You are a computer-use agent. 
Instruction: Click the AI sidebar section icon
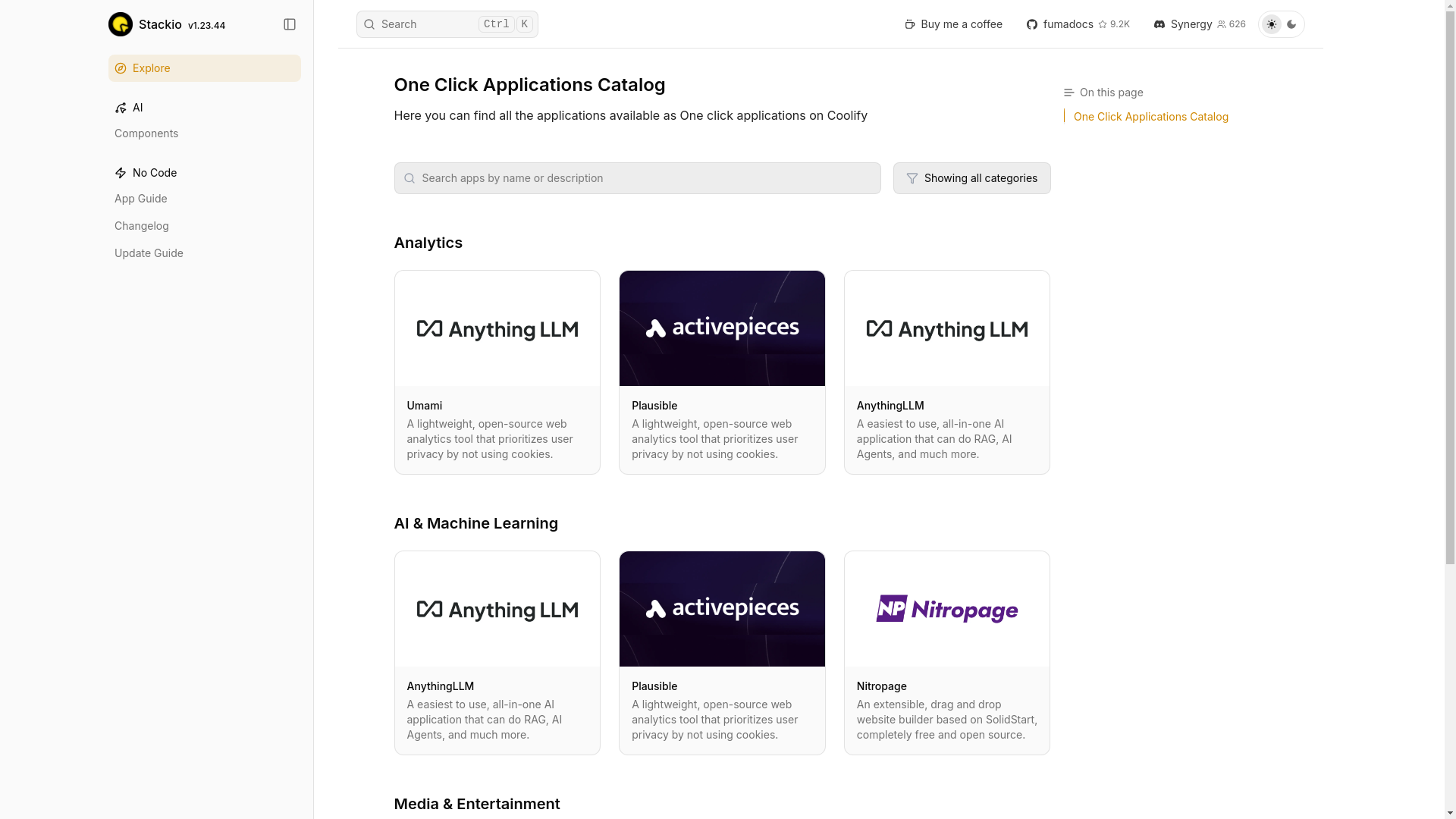tap(121, 108)
